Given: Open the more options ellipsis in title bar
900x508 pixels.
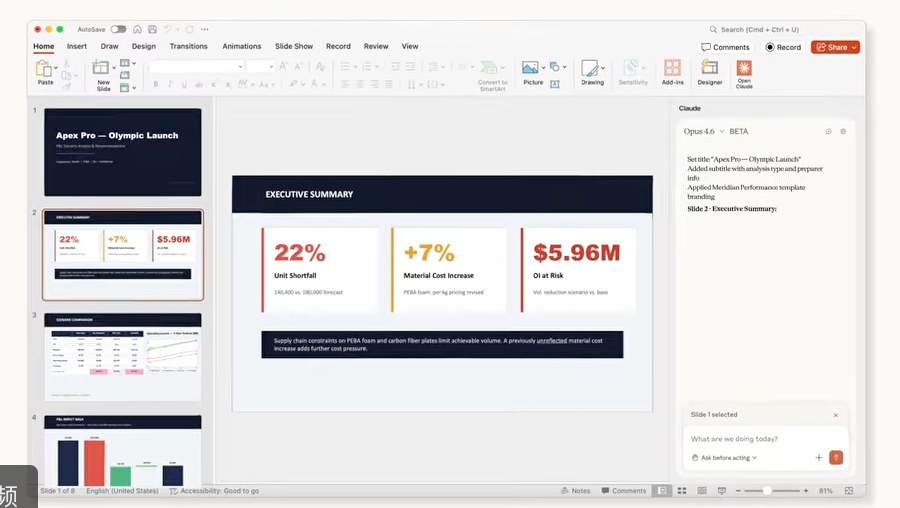Looking at the screenshot, I should [204, 29].
